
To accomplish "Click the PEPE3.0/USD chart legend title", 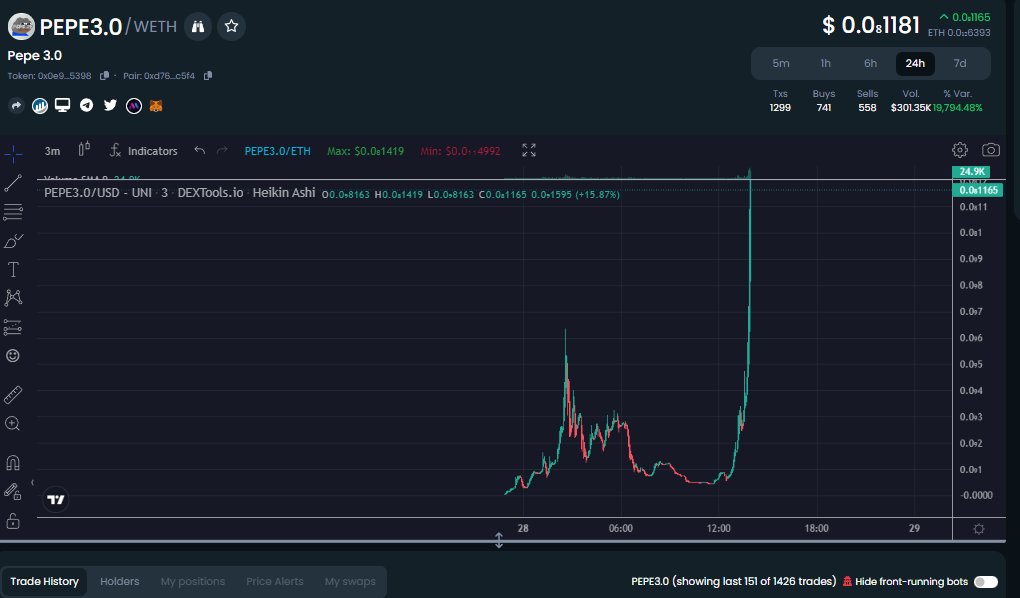I will pyautogui.click(x=180, y=193).
